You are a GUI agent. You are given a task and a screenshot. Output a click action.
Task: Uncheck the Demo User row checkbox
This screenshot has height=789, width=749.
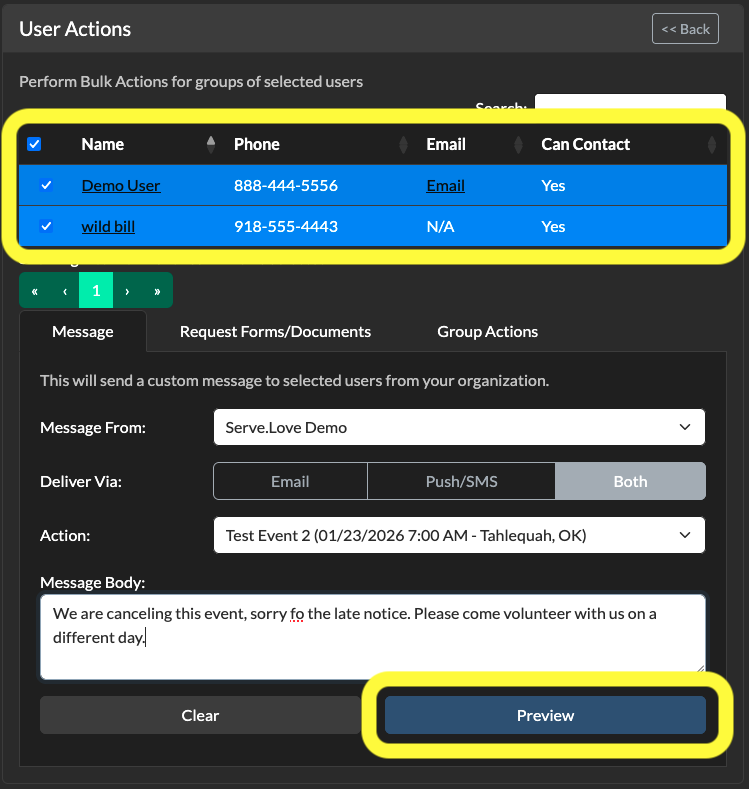[x=46, y=185]
